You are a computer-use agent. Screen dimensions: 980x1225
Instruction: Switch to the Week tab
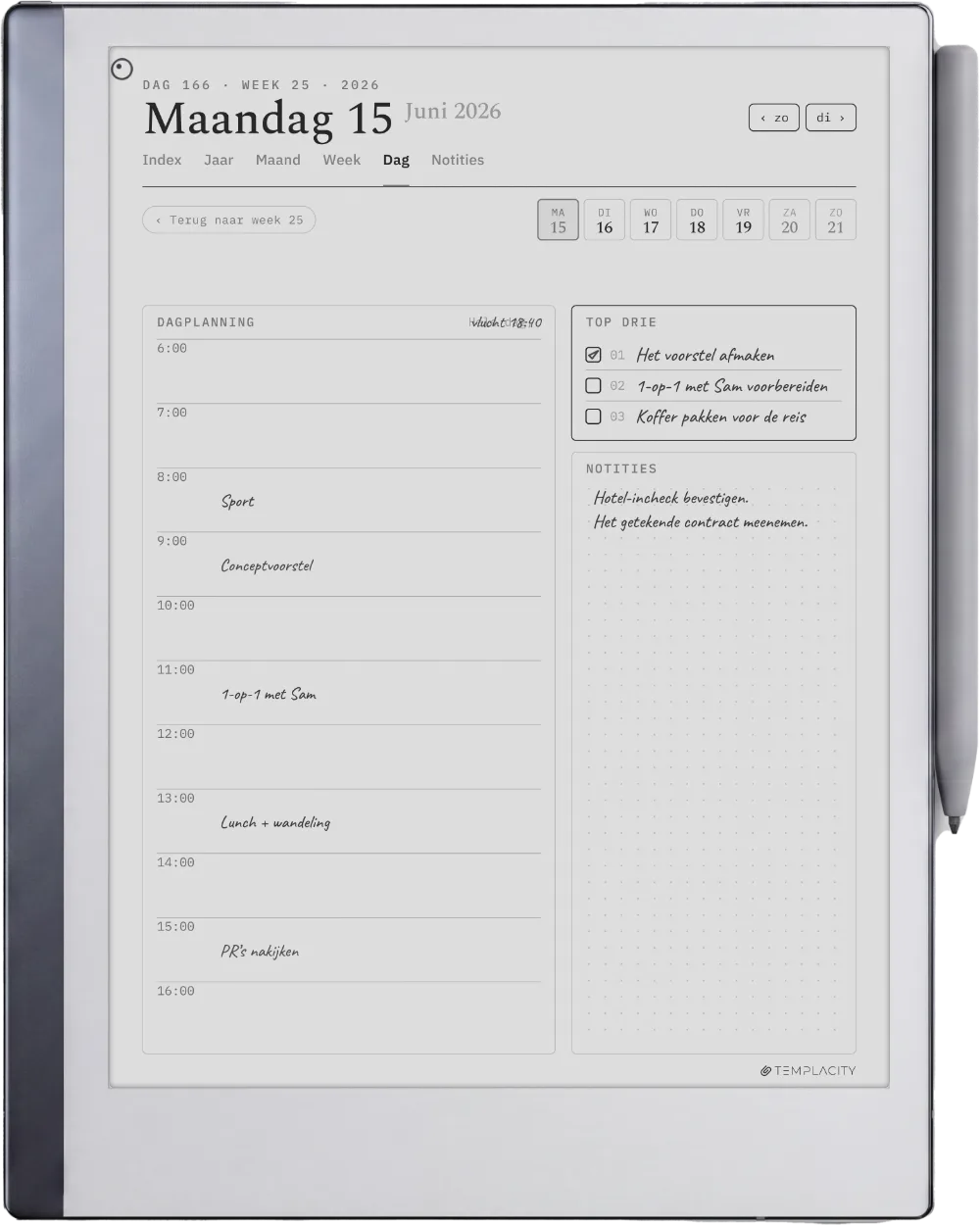pos(342,160)
